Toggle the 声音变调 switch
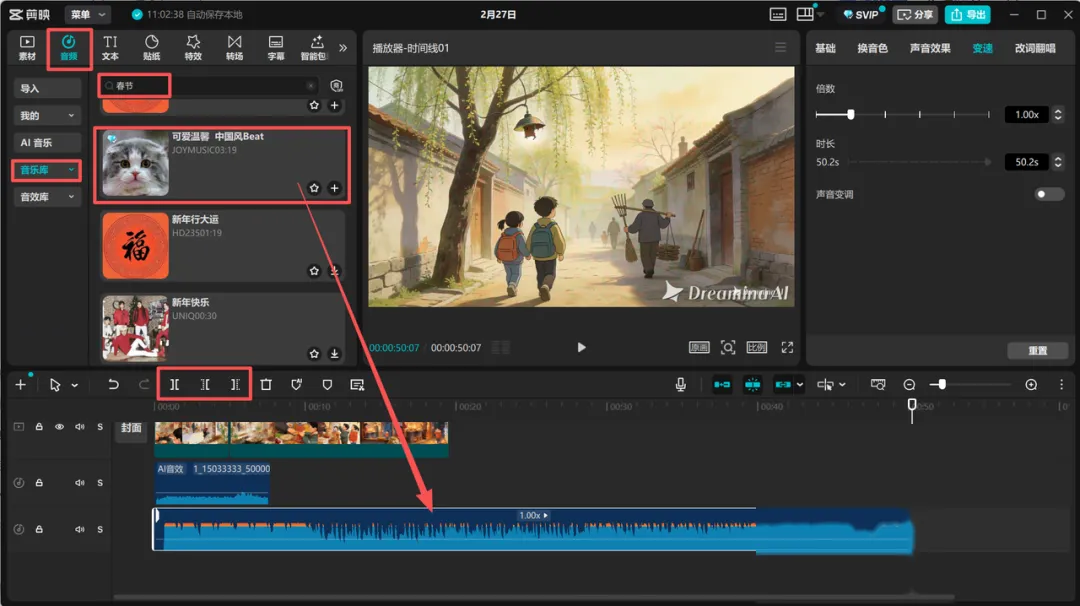 pos(1049,194)
